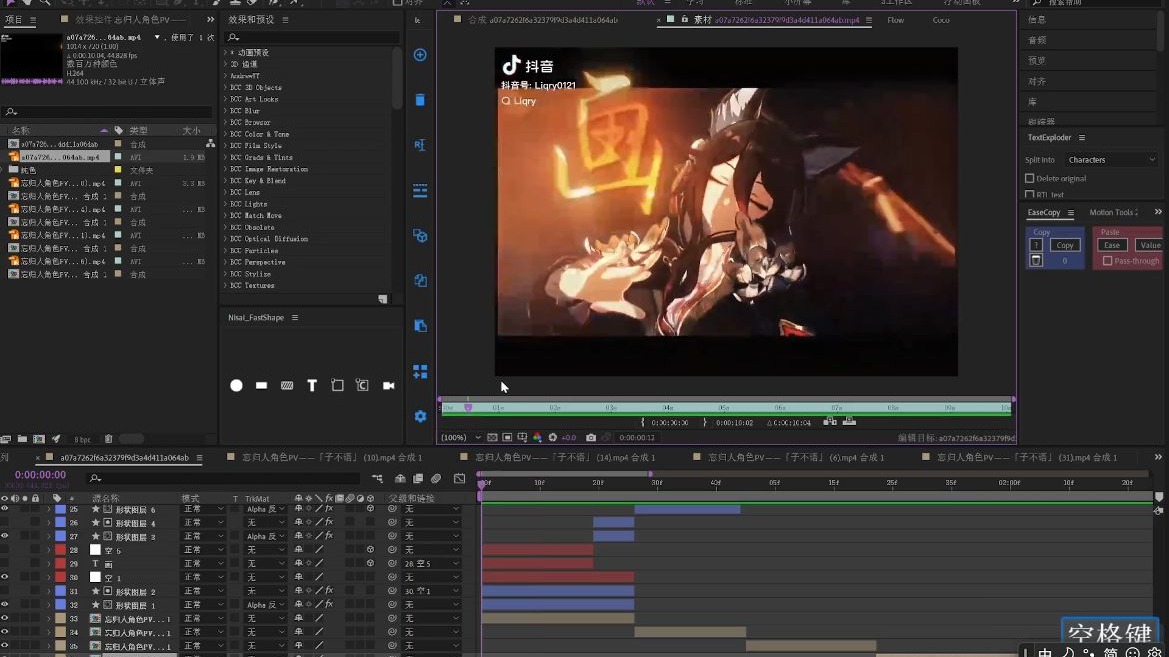Viewport: 1169px width, 657px height.
Task: Click the blue trash icon in the sidebar
Action: (420, 99)
